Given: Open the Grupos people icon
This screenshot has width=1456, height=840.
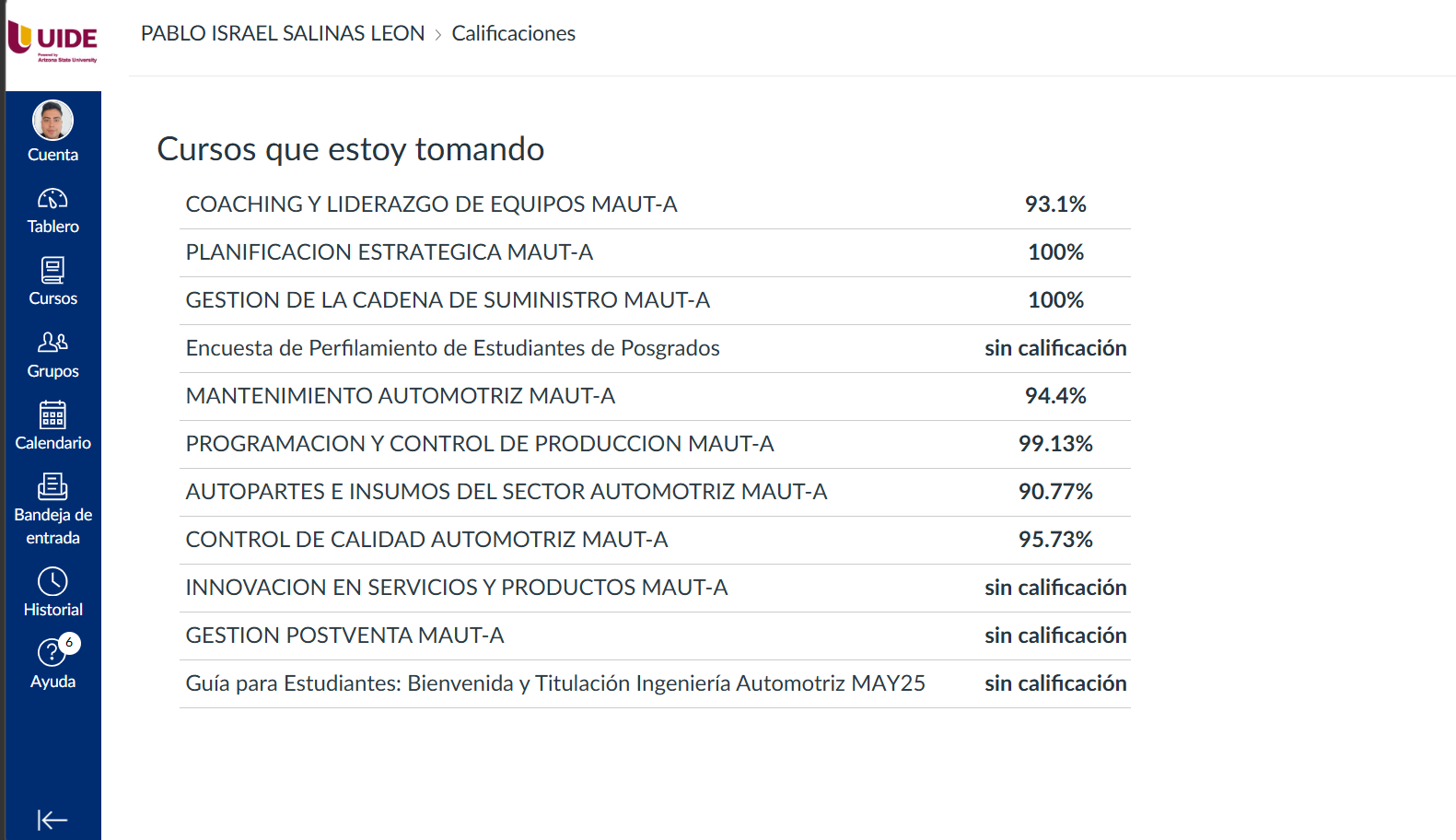Looking at the screenshot, I should (x=52, y=343).
